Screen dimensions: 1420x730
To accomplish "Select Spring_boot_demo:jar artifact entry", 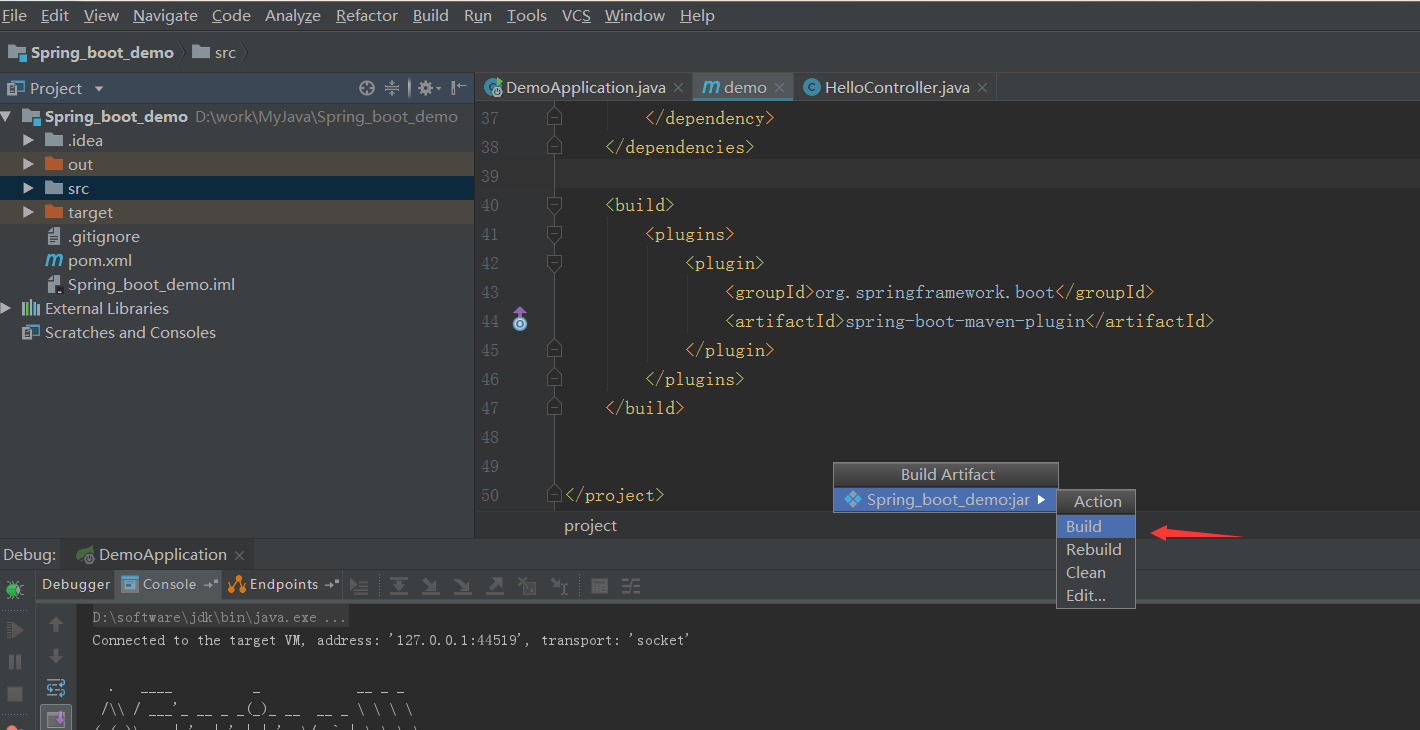I will tap(945, 499).
